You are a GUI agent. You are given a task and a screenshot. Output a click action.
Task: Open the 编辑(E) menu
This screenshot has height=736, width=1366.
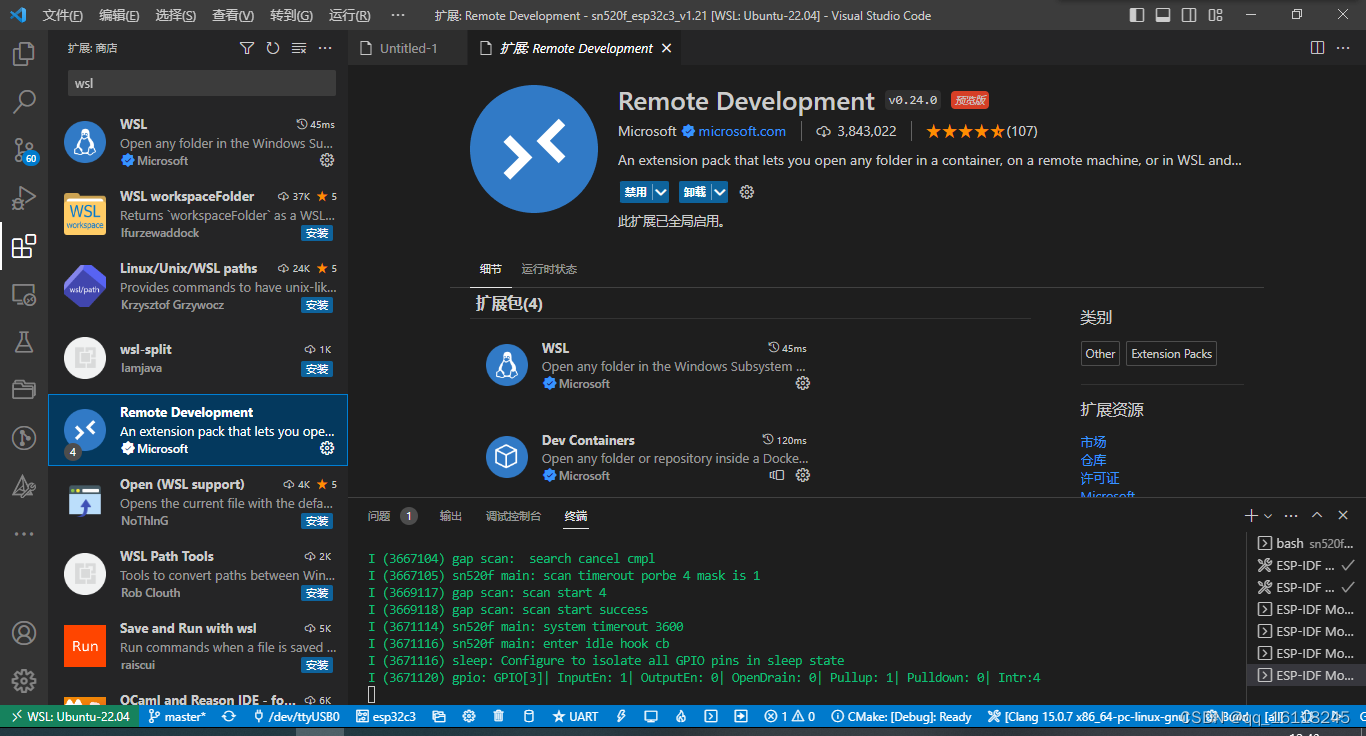coord(119,15)
